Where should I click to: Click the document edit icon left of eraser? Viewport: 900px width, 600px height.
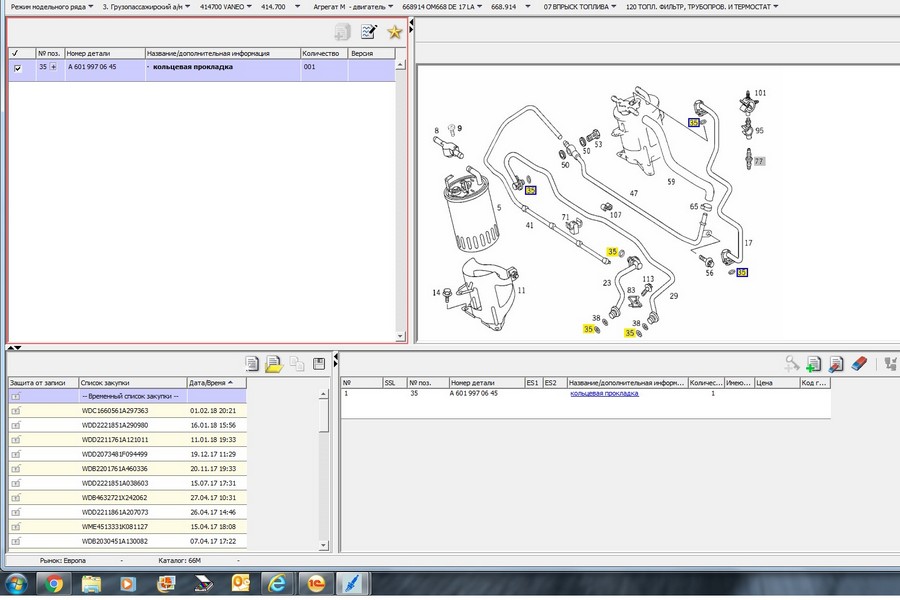coord(836,364)
